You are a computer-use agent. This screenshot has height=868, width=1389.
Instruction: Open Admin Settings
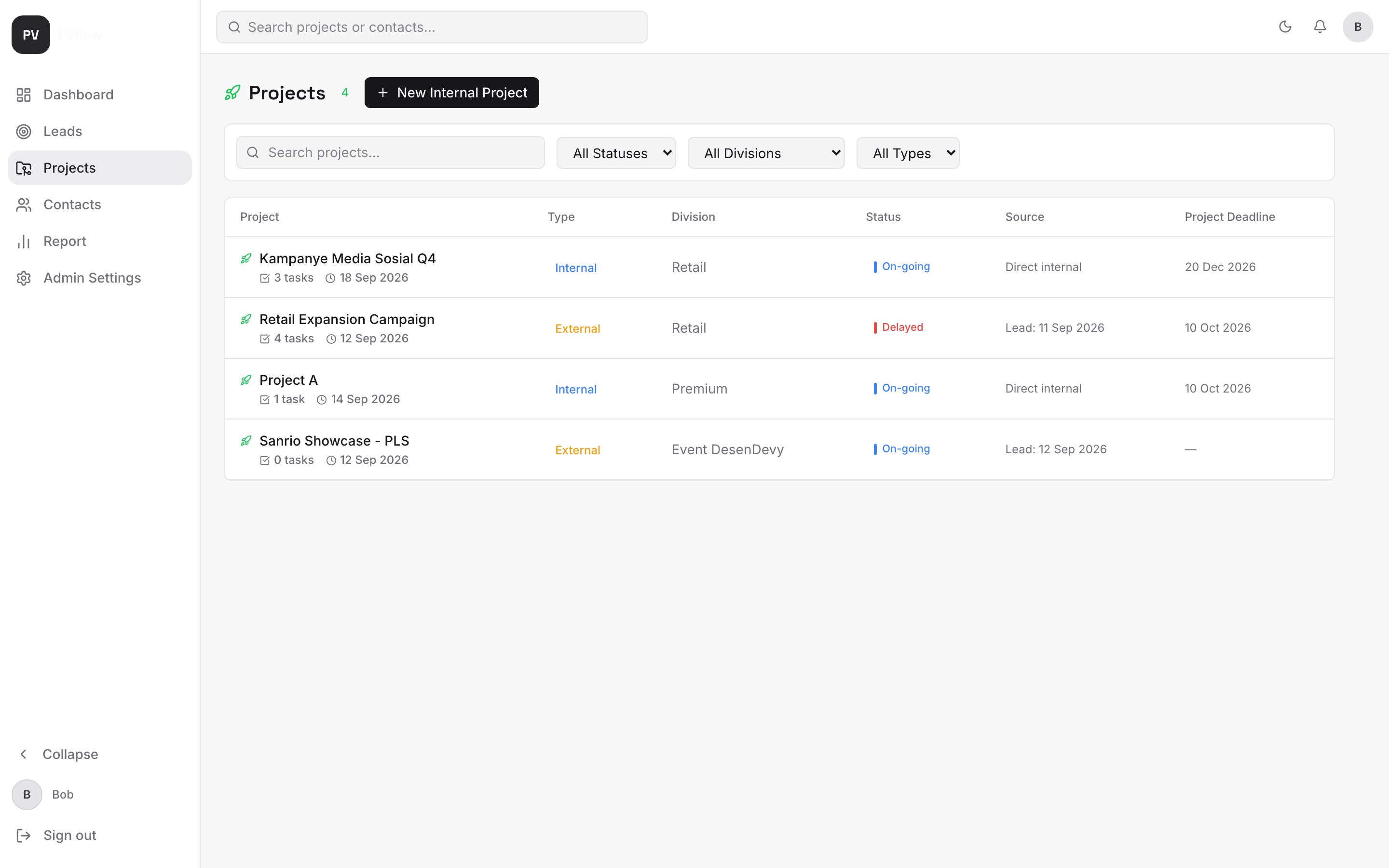[100, 278]
